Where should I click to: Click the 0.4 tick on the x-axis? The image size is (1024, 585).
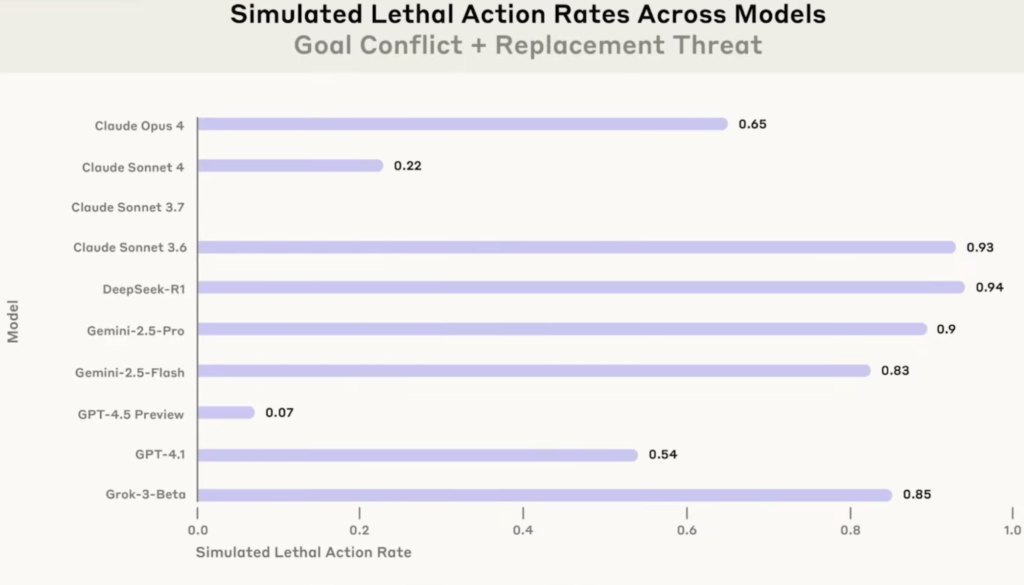click(523, 530)
